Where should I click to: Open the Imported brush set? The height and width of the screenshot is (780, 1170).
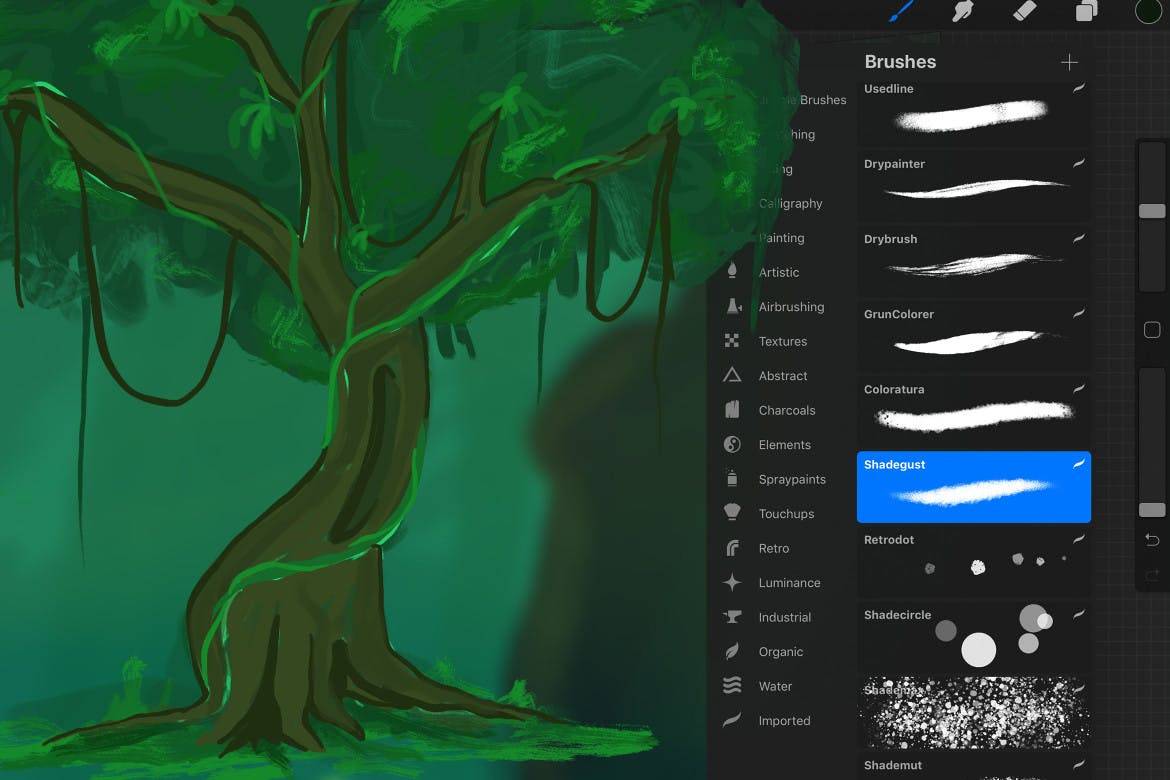(784, 721)
